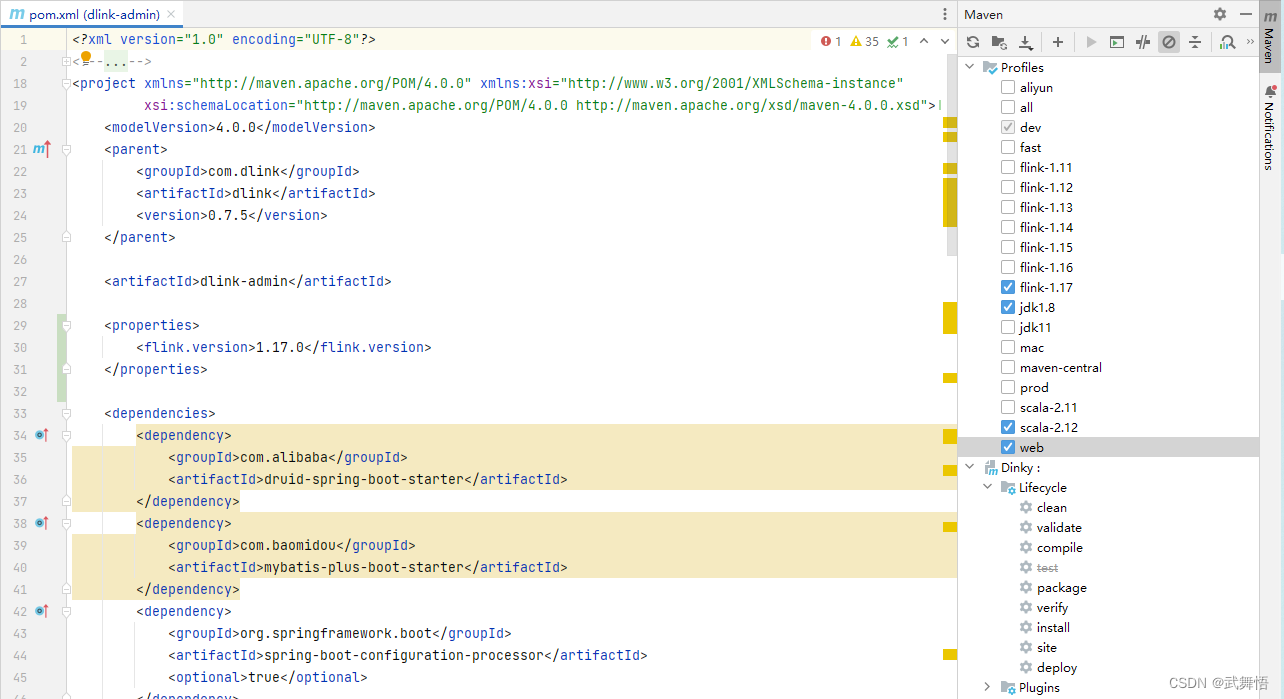Disable the jdk1.8 profile checkbox
Image resolution: width=1284 pixels, height=699 pixels.
(1008, 307)
